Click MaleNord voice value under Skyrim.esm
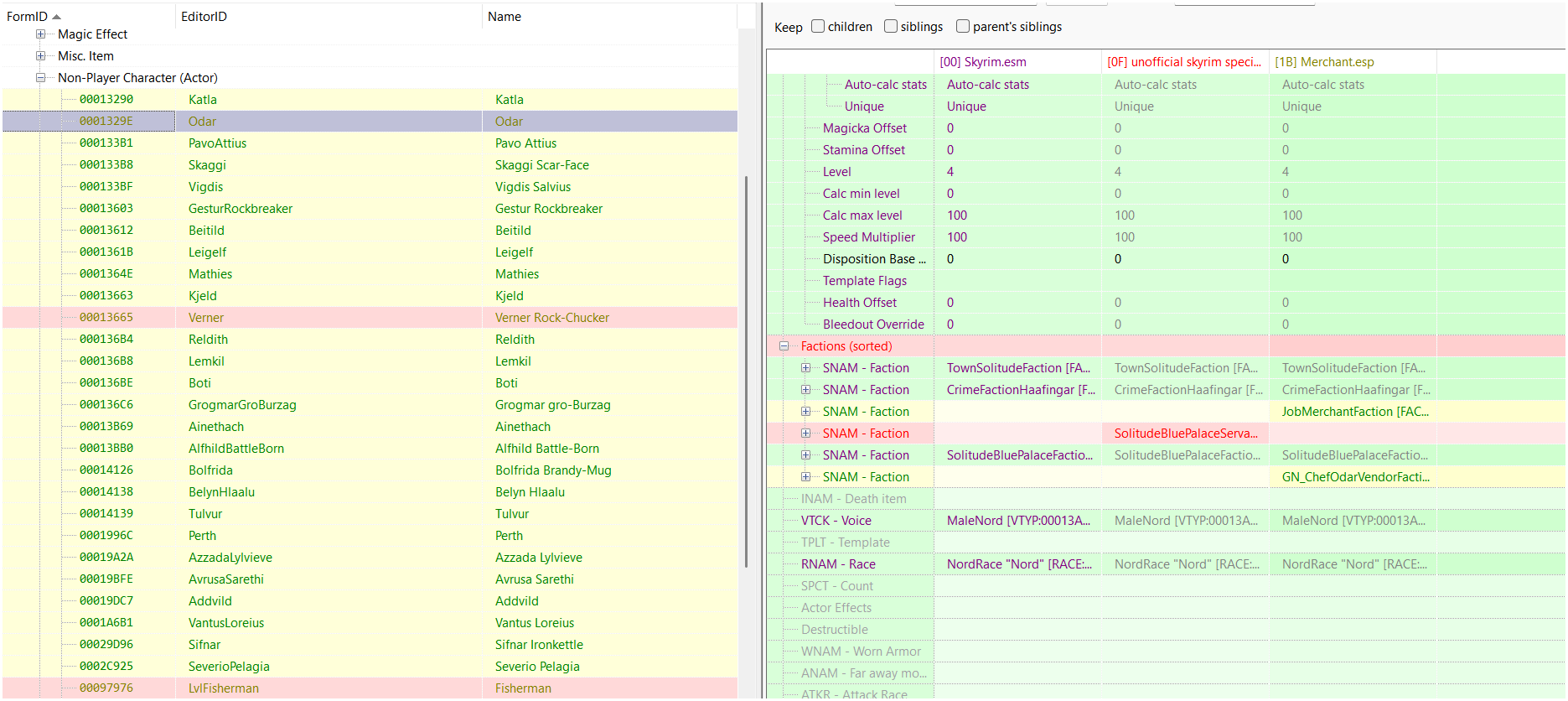Image resolution: width=1568 pixels, height=701 pixels. [1018, 521]
